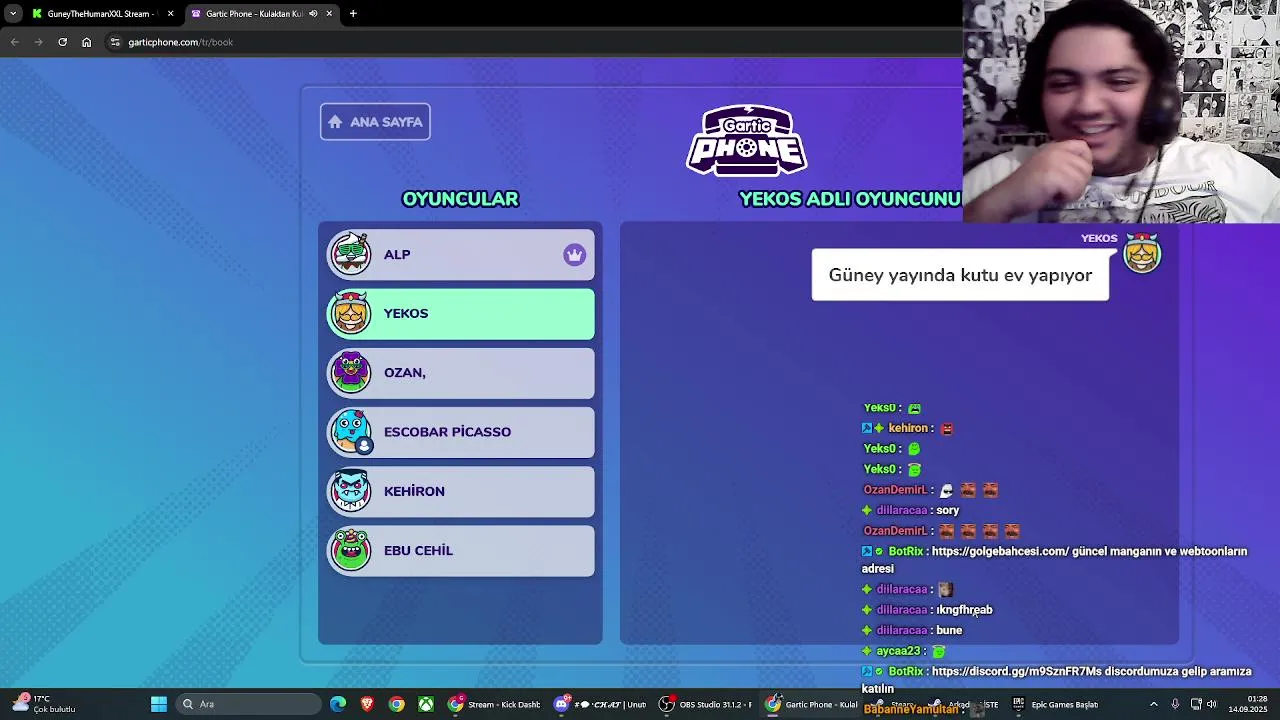Open the golgebahcesi.com link in chat
This screenshot has height=720, width=1280.
tap(1000, 552)
